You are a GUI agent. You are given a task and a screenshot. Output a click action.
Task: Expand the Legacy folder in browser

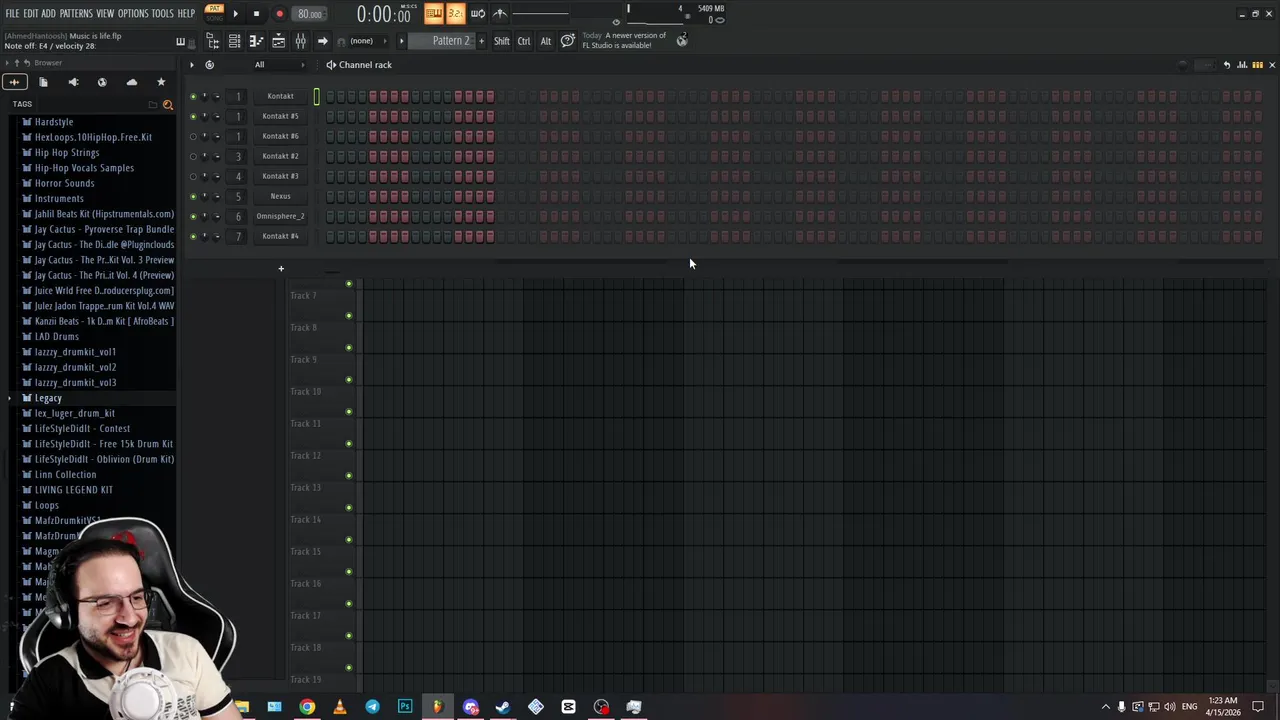pyautogui.click(x=10, y=398)
